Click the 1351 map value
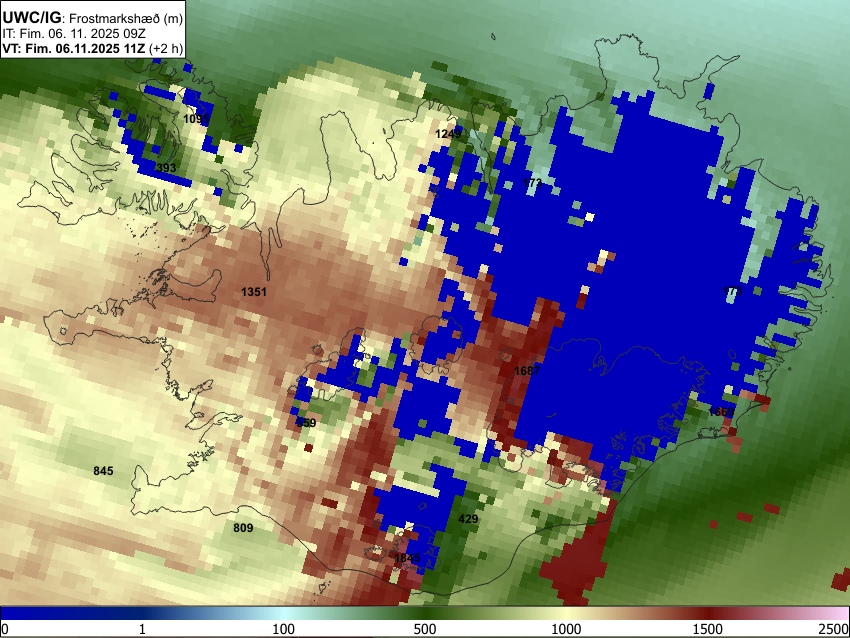 (254, 292)
